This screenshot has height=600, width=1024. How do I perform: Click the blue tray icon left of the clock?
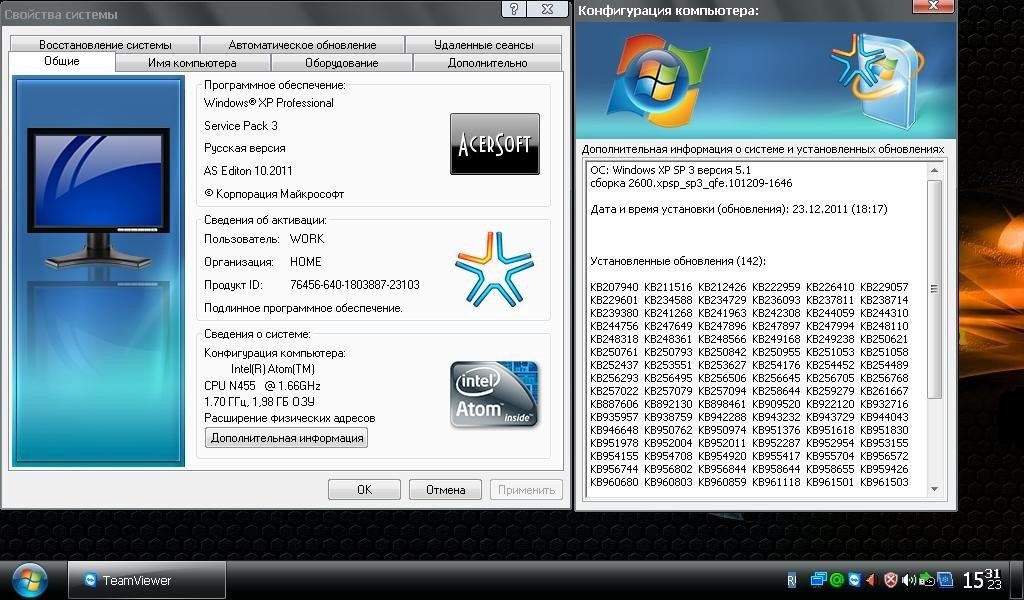[945, 580]
